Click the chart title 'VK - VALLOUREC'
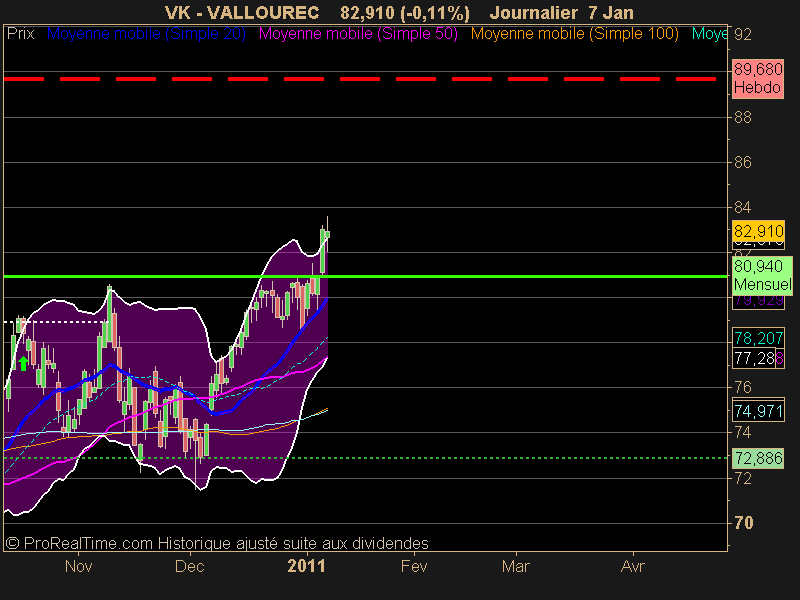 (242, 12)
